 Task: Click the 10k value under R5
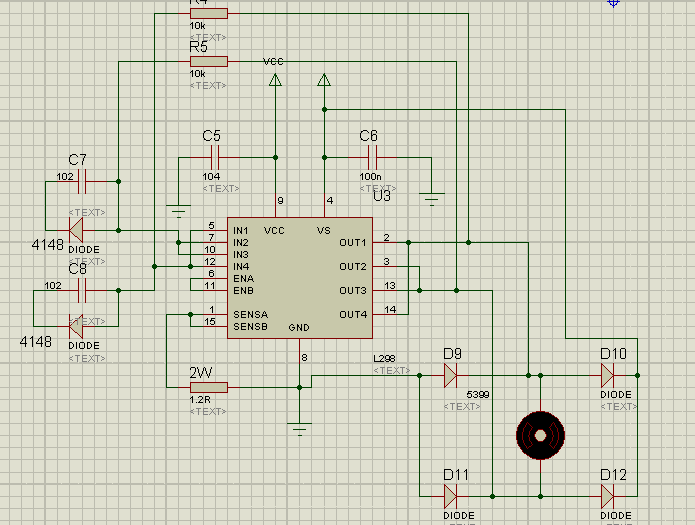point(198,74)
